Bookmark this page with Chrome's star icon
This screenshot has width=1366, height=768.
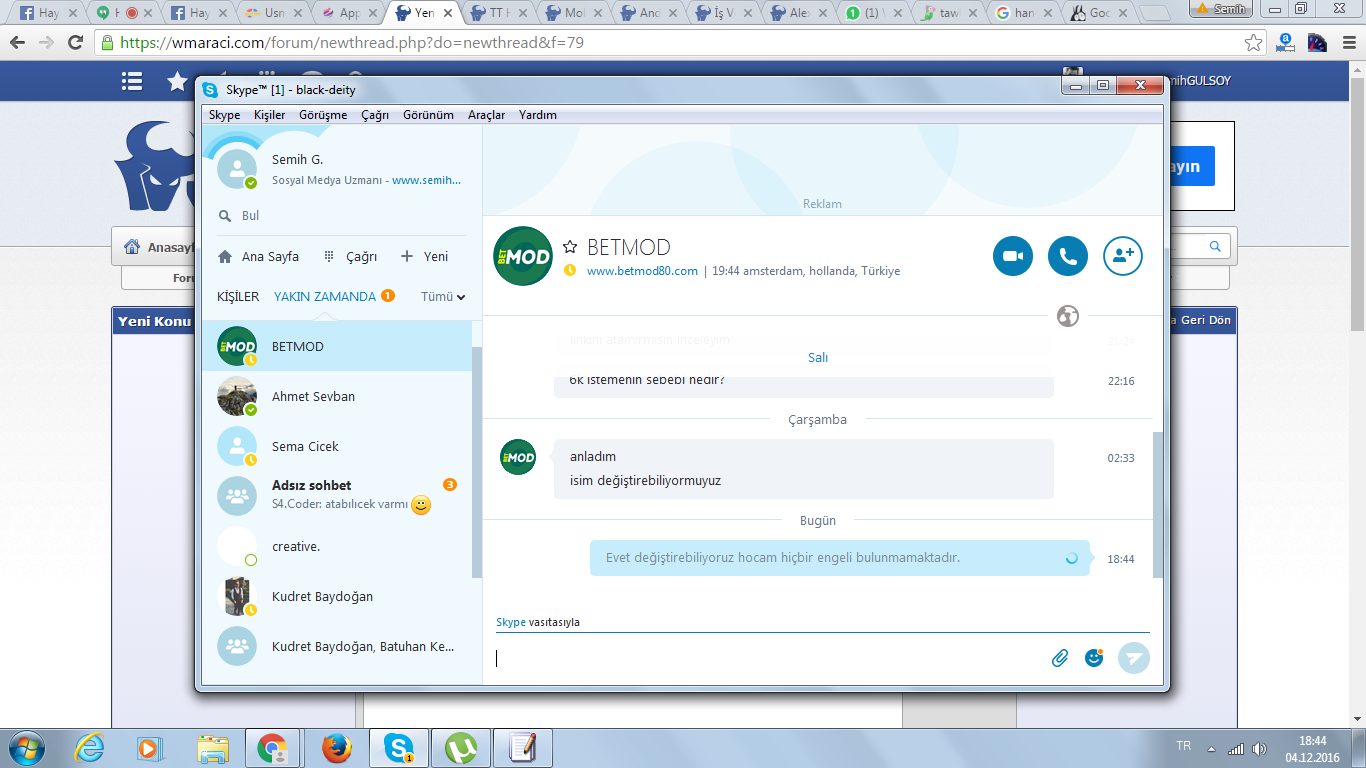pos(1253,43)
